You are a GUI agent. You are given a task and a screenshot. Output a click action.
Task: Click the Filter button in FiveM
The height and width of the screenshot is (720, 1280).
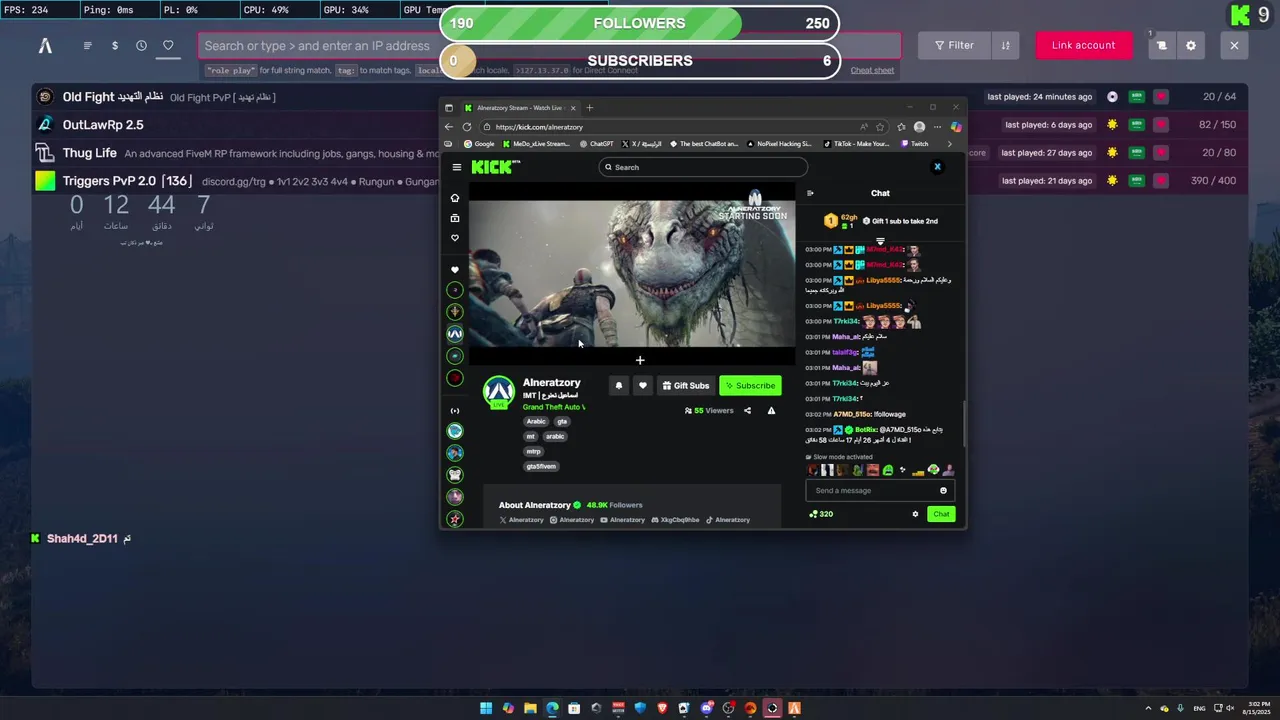954,45
